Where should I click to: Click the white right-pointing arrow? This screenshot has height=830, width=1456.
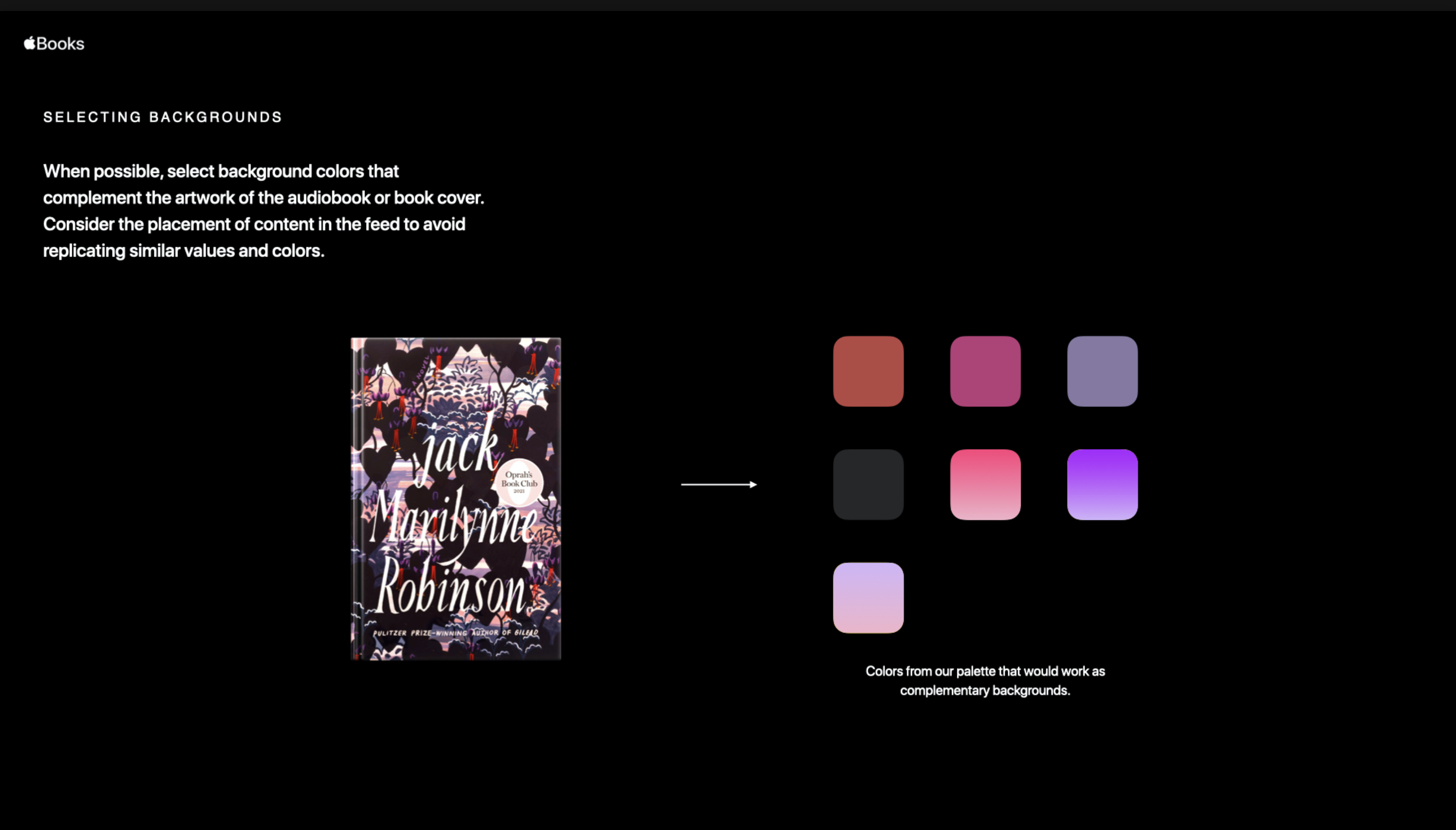pyautogui.click(x=719, y=484)
